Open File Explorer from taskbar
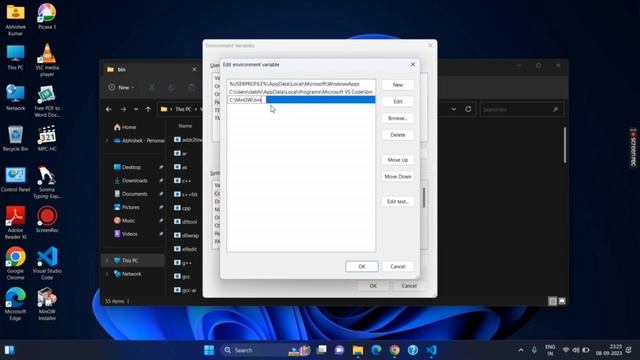Viewport: 640px width, 360px height. (358, 350)
